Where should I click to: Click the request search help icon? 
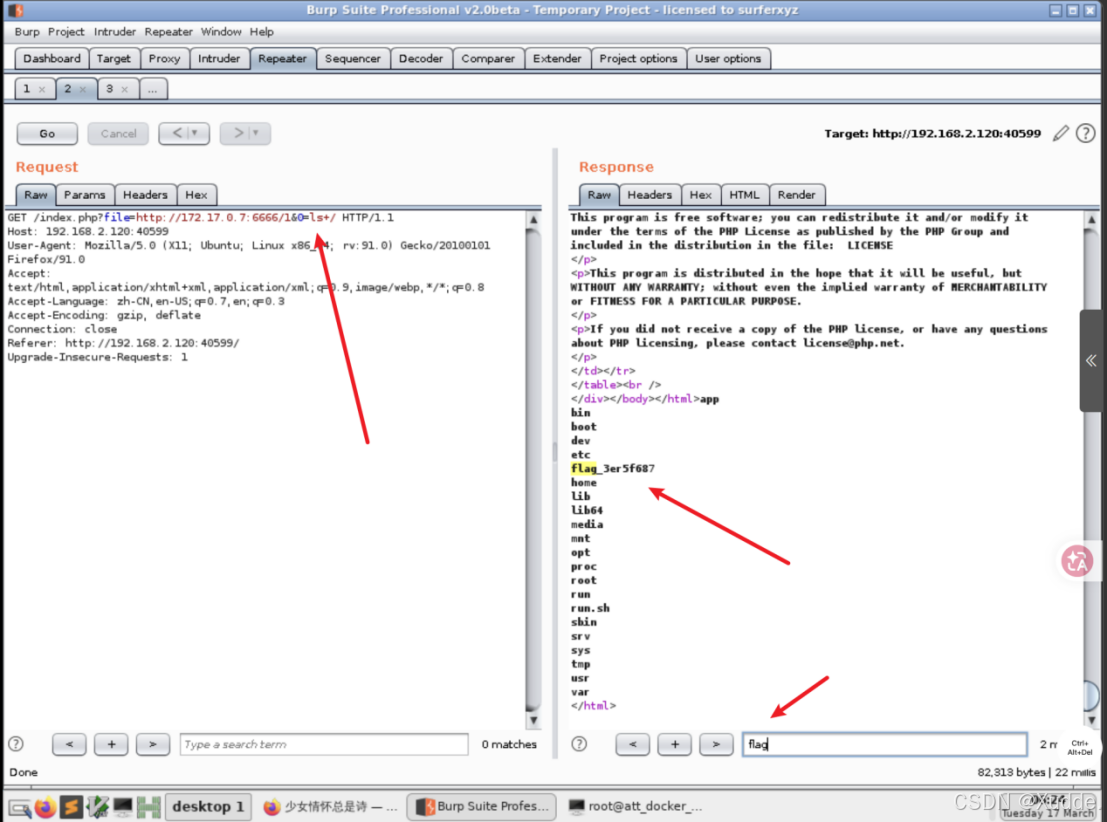click(x=16, y=744)
